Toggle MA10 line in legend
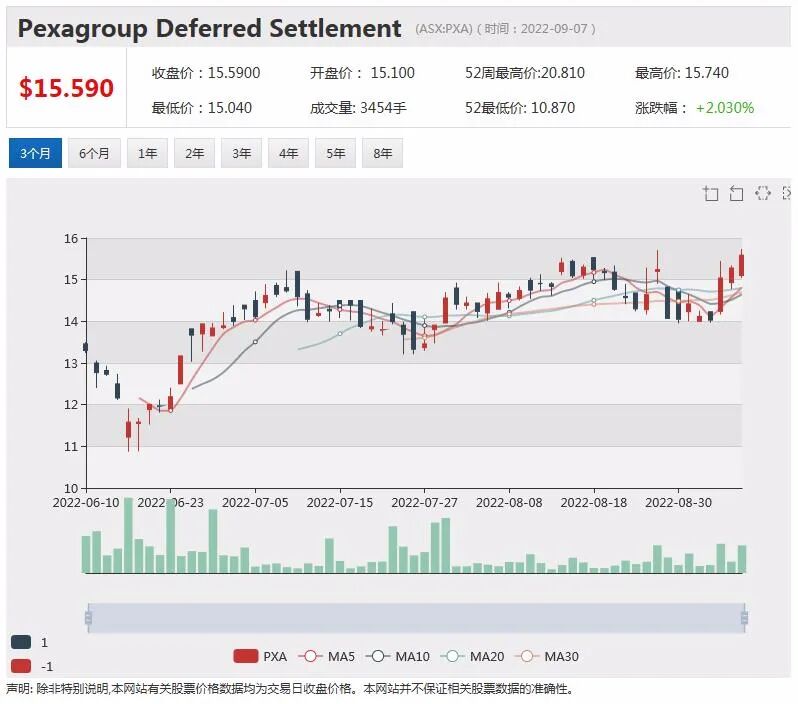Viewport: 798px width, 704px height. point(397,656)
